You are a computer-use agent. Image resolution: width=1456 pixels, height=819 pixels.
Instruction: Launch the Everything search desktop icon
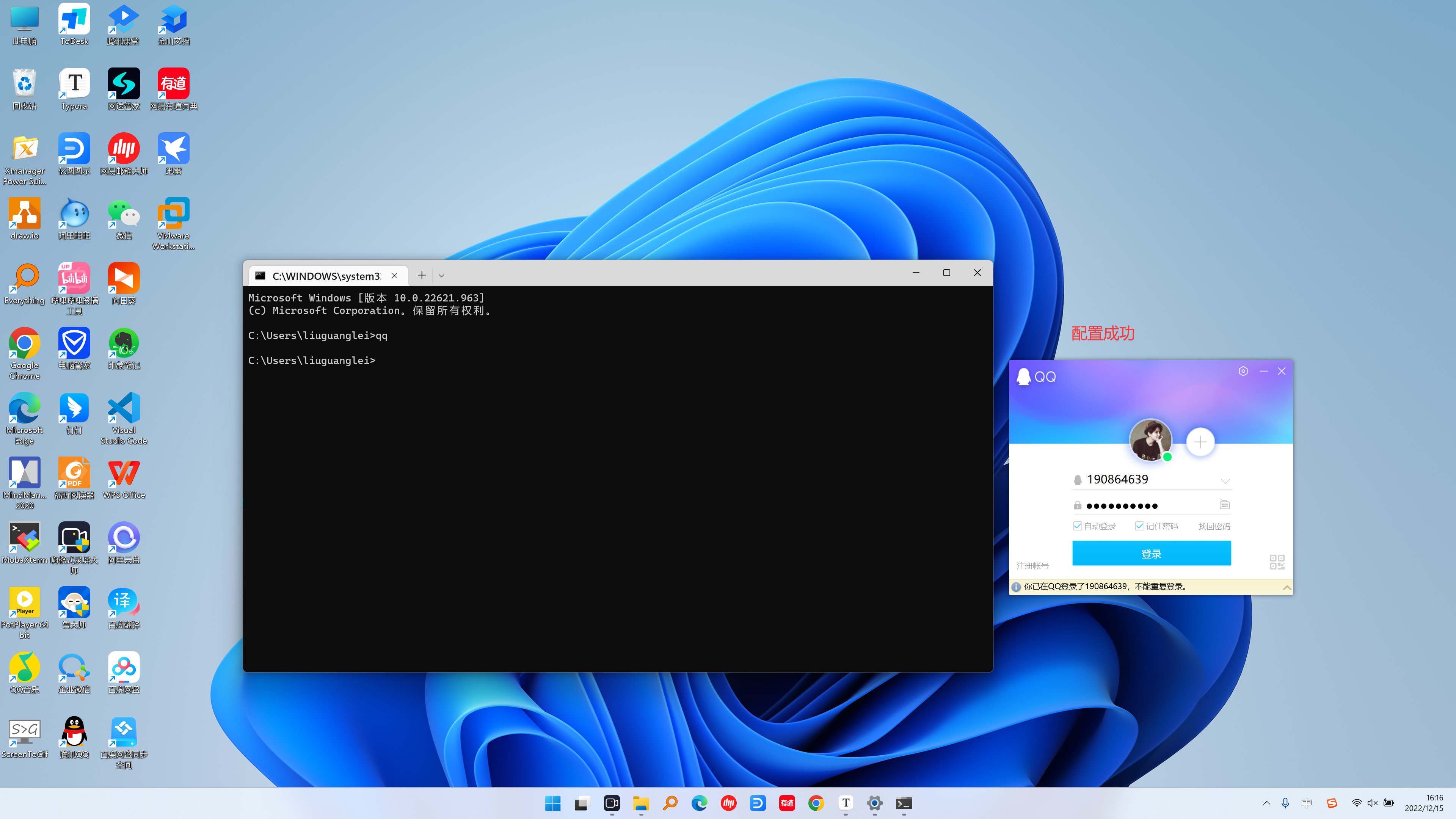click(x=24, y=284)
